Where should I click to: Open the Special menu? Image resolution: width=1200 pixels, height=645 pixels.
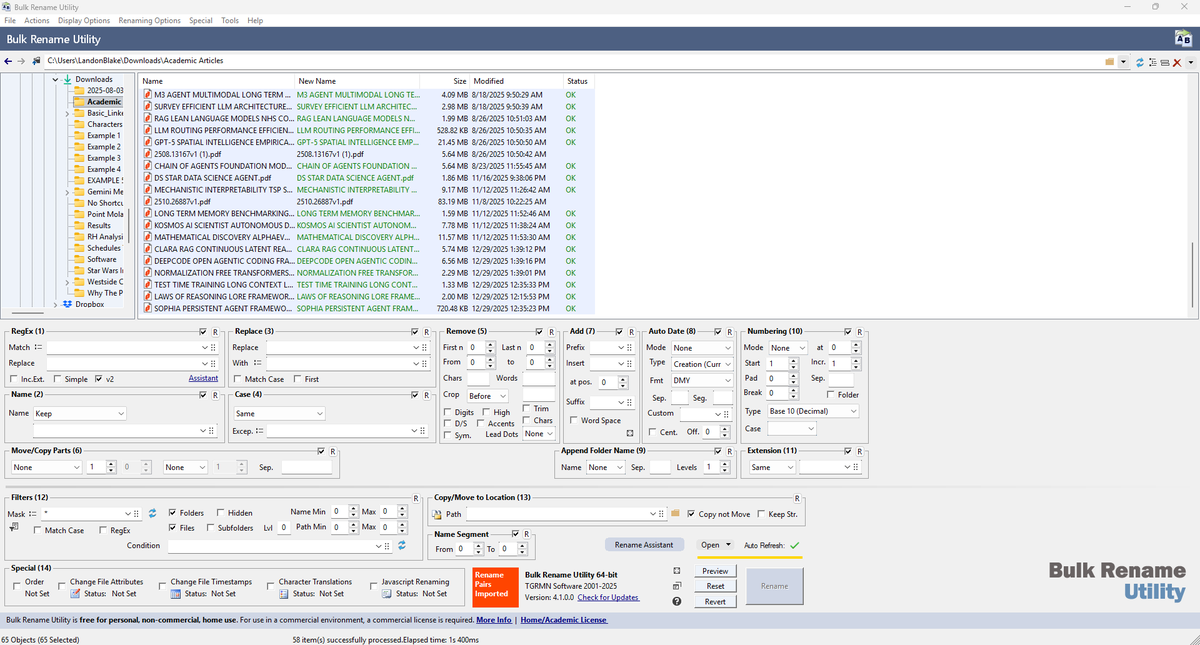201,20
